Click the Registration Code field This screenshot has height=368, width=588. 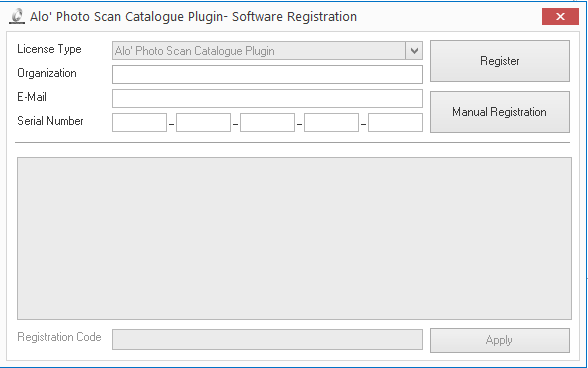pyautogui.click(x=267, y=339)
